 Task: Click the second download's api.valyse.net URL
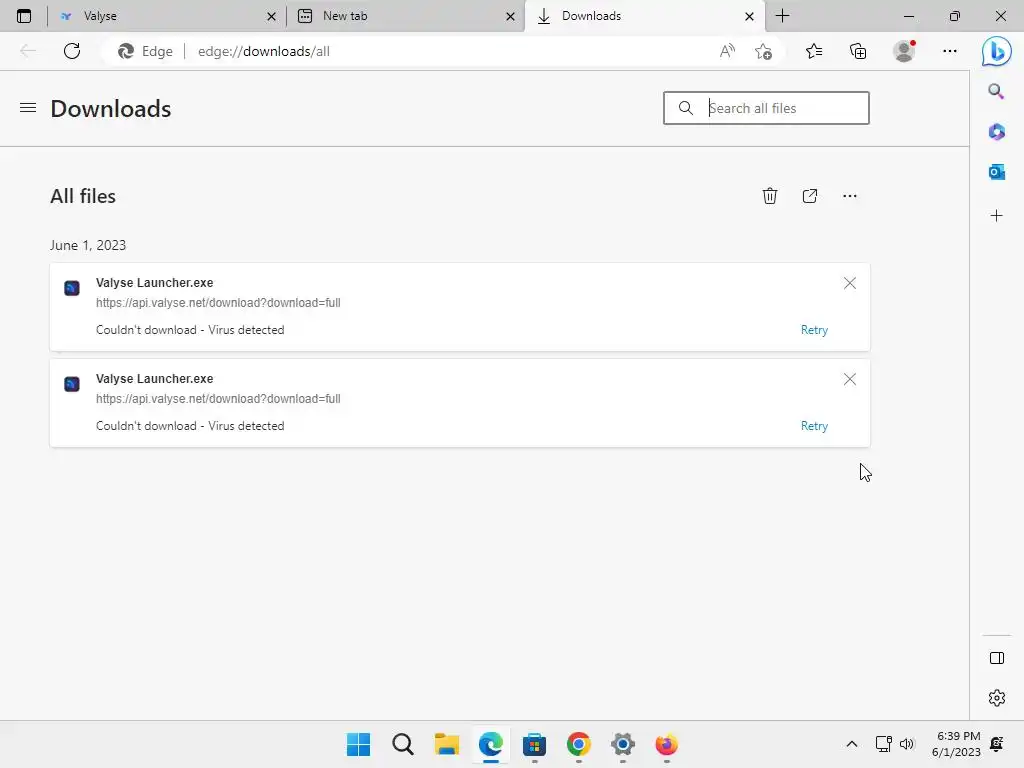pos(218,398)
